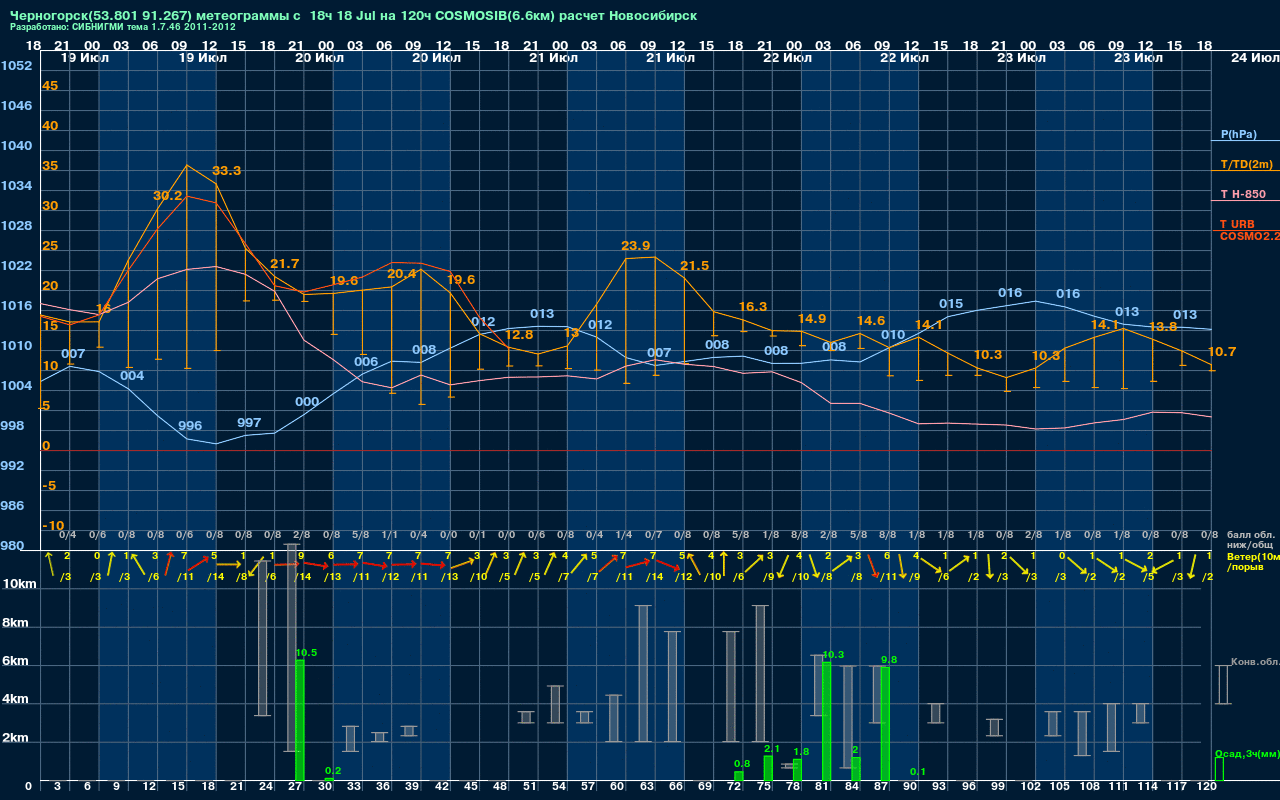
Task: Click the 2km height axis label
Action: [x=15, y=739]
